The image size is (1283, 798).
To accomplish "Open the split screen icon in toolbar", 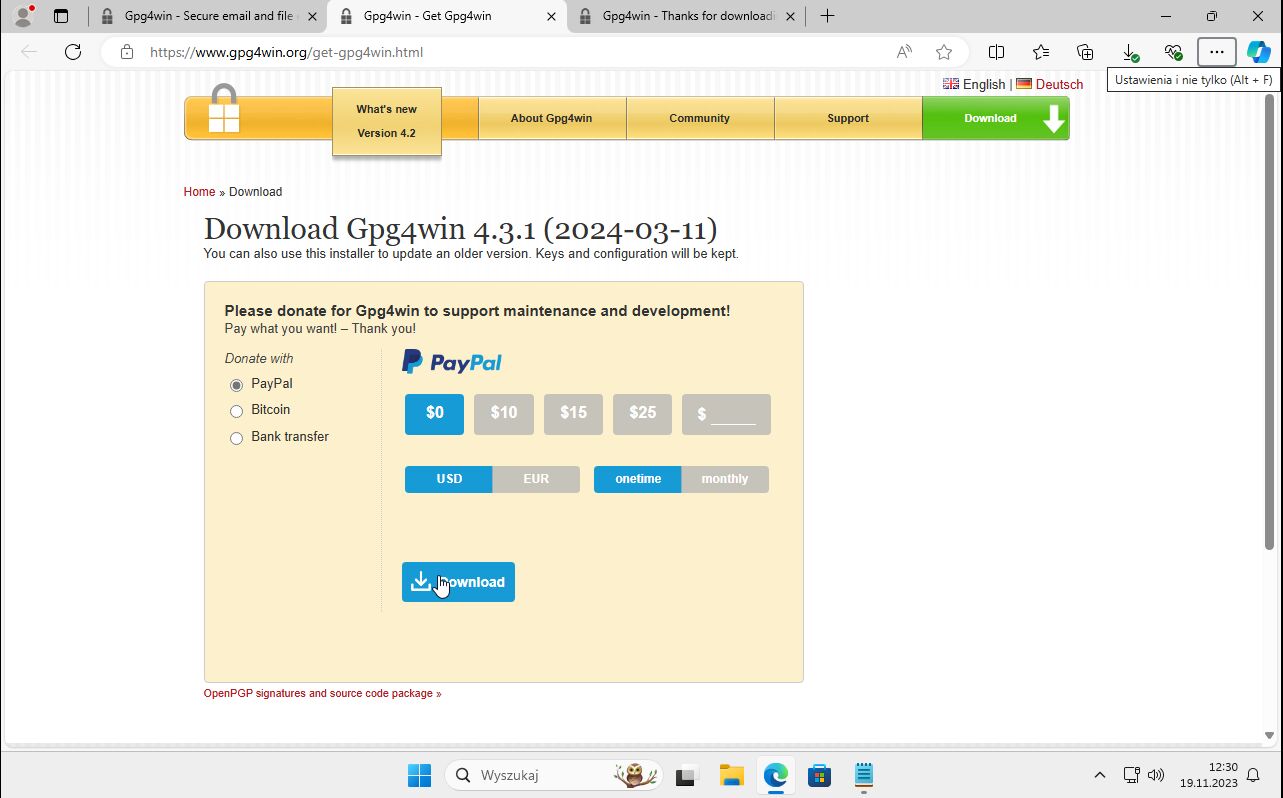I will coord(996,52).
